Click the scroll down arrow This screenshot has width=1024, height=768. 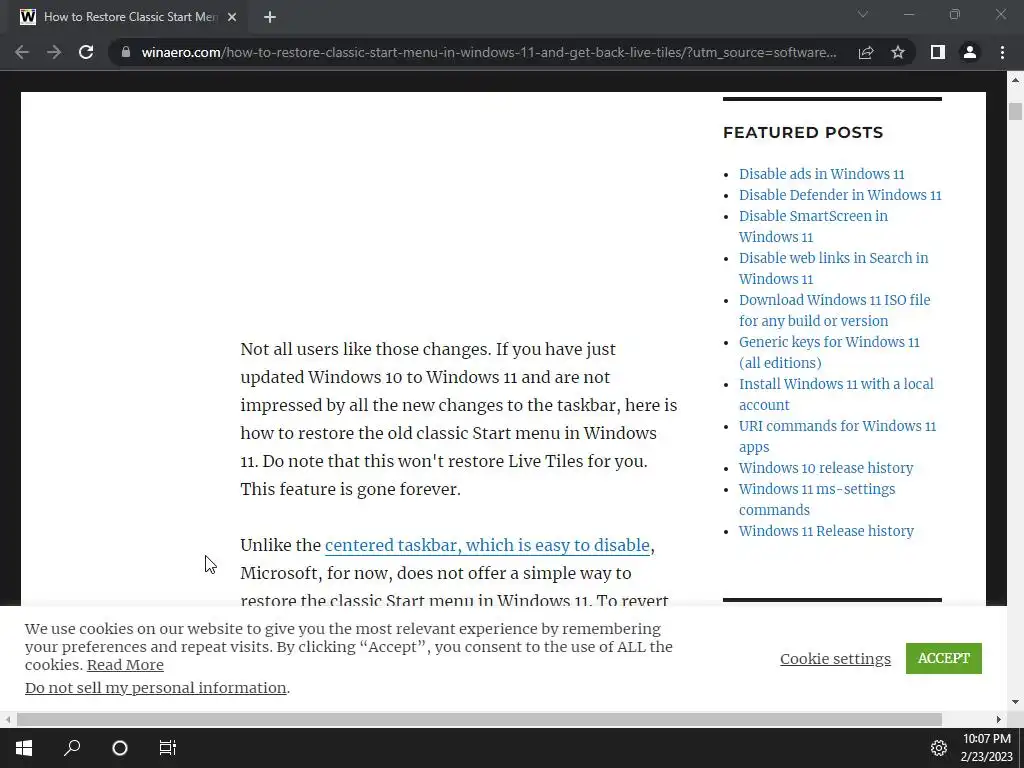click(1015, 702)
